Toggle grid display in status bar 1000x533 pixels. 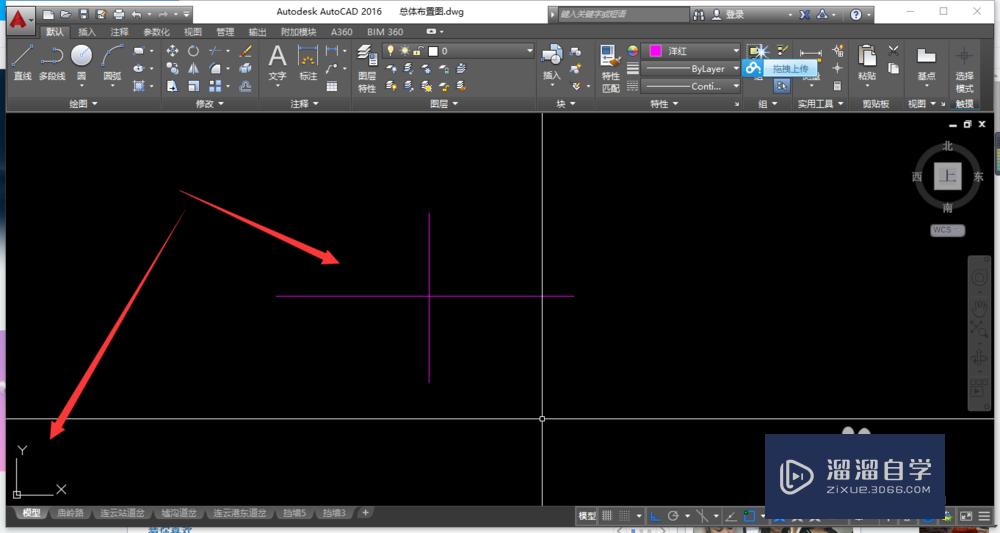(607, 516)
